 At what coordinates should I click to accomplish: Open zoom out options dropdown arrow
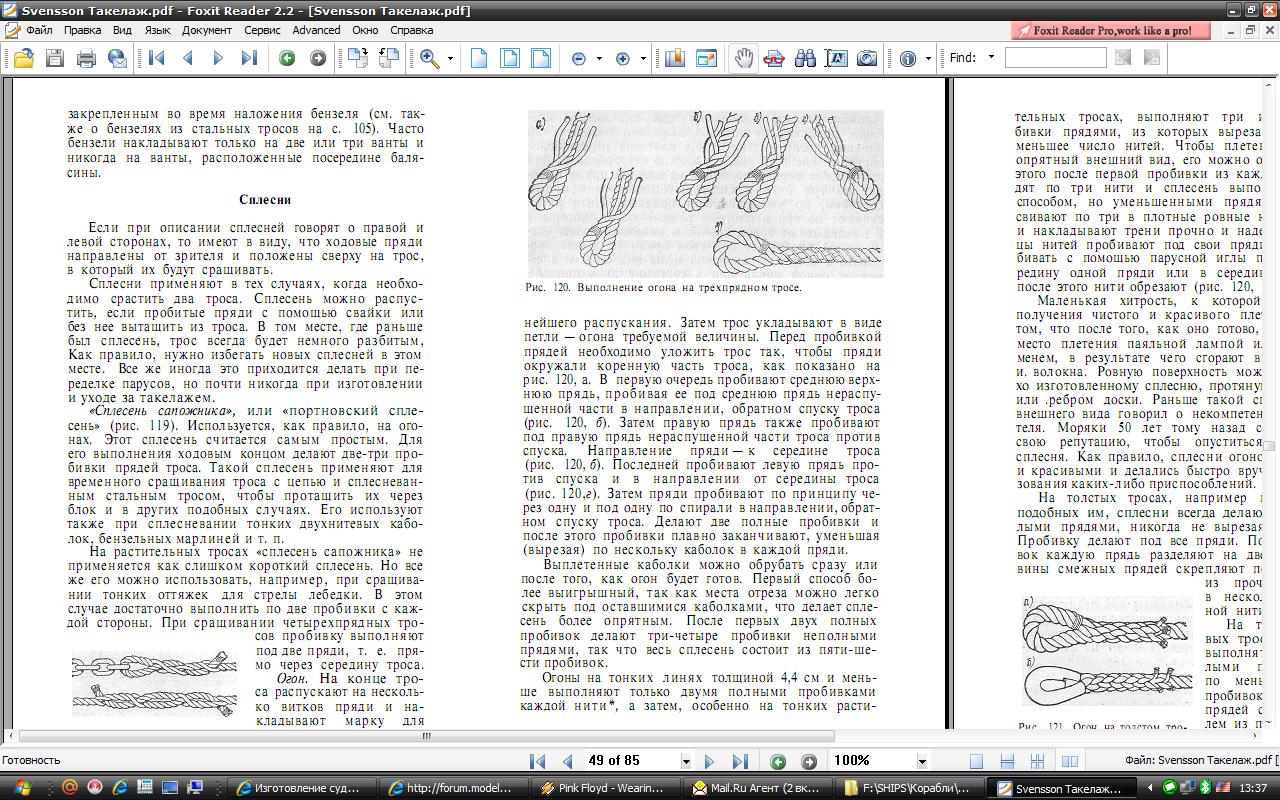[598, 59]
